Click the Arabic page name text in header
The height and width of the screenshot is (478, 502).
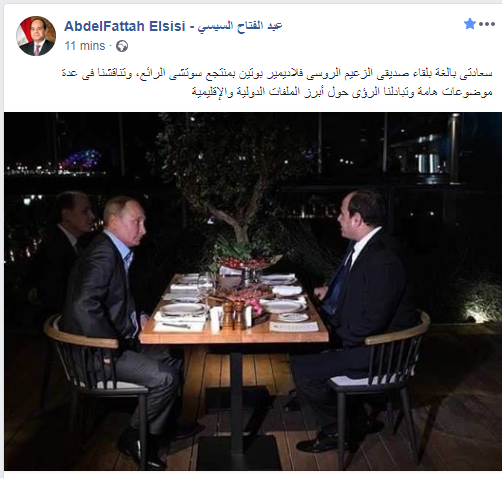point(240,26)
